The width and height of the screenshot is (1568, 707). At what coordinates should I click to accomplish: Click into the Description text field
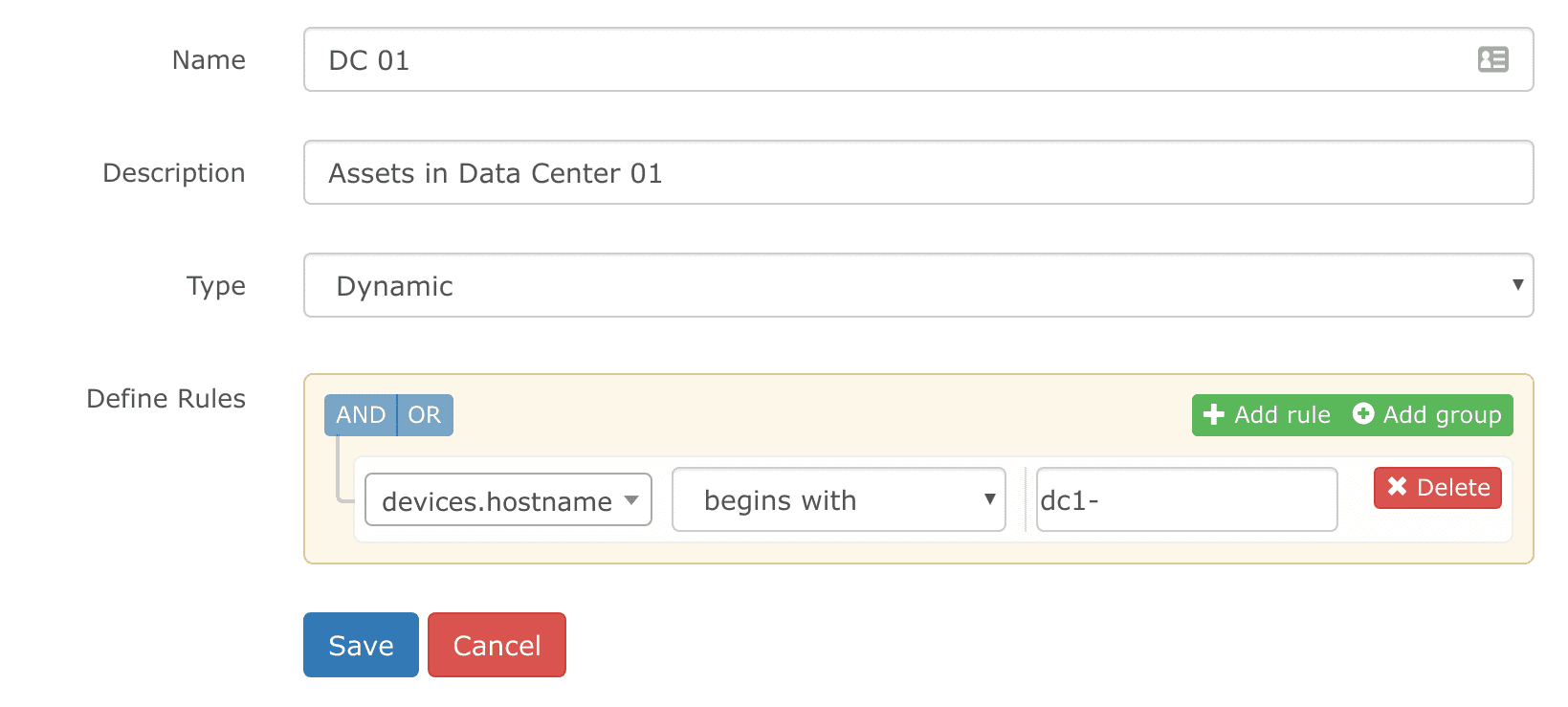click(x=918, y=172)
